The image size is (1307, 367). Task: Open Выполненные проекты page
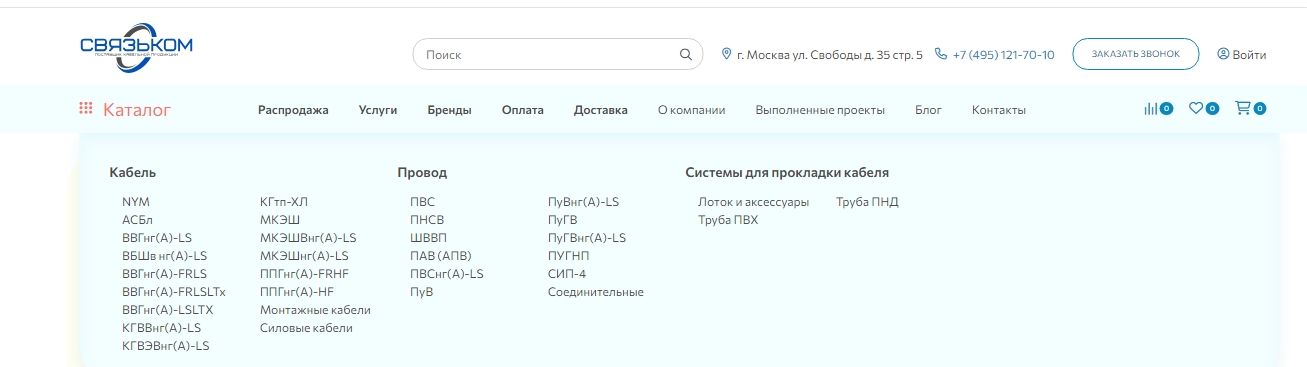[x=820, y=110]
